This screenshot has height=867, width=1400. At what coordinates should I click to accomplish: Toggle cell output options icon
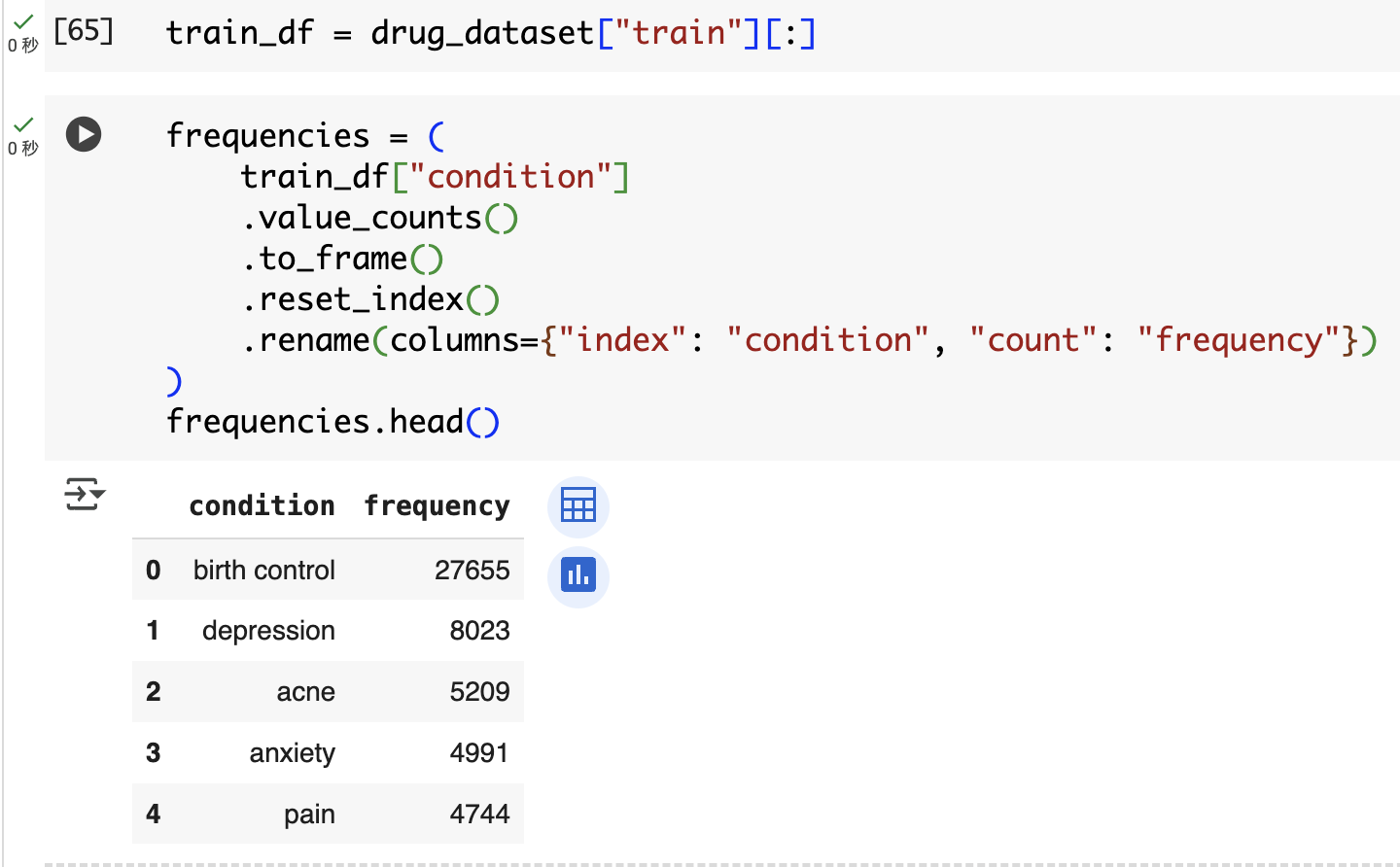[x=85, y=494]
